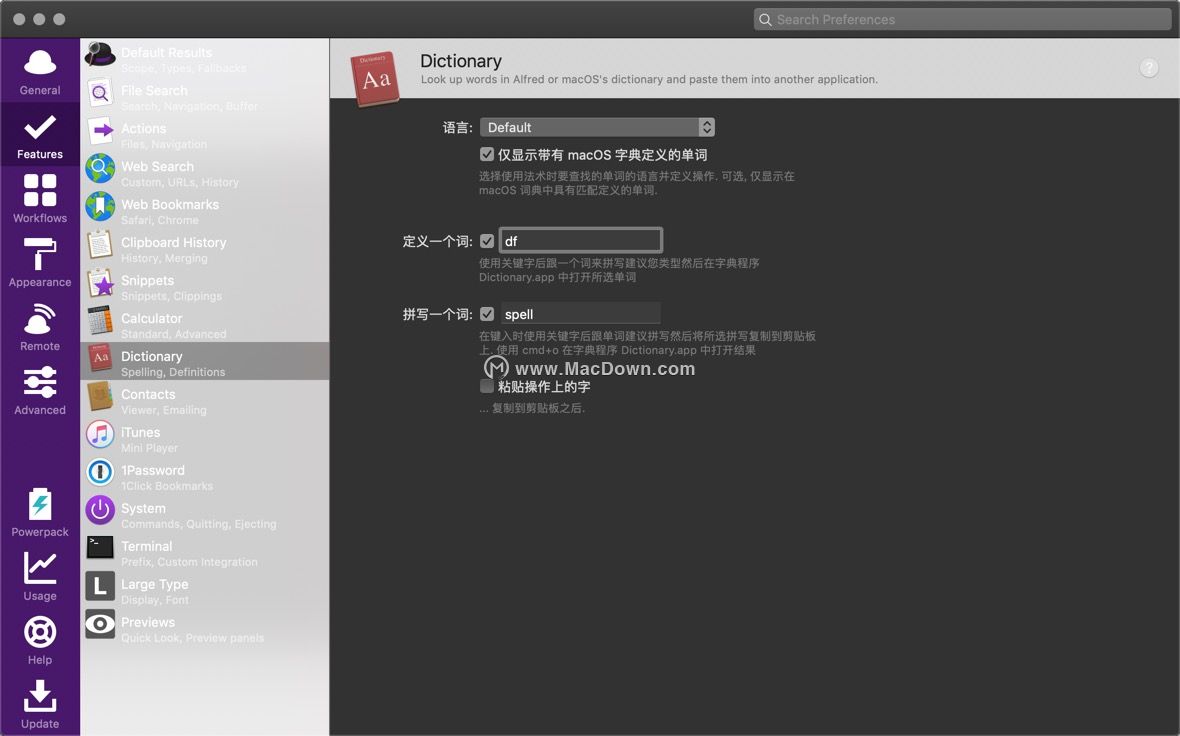The height and width of the screenshot is (736, 1180).
Task: Click the 'Custom, URLs, History' subtitle
Action: point(180,183)
